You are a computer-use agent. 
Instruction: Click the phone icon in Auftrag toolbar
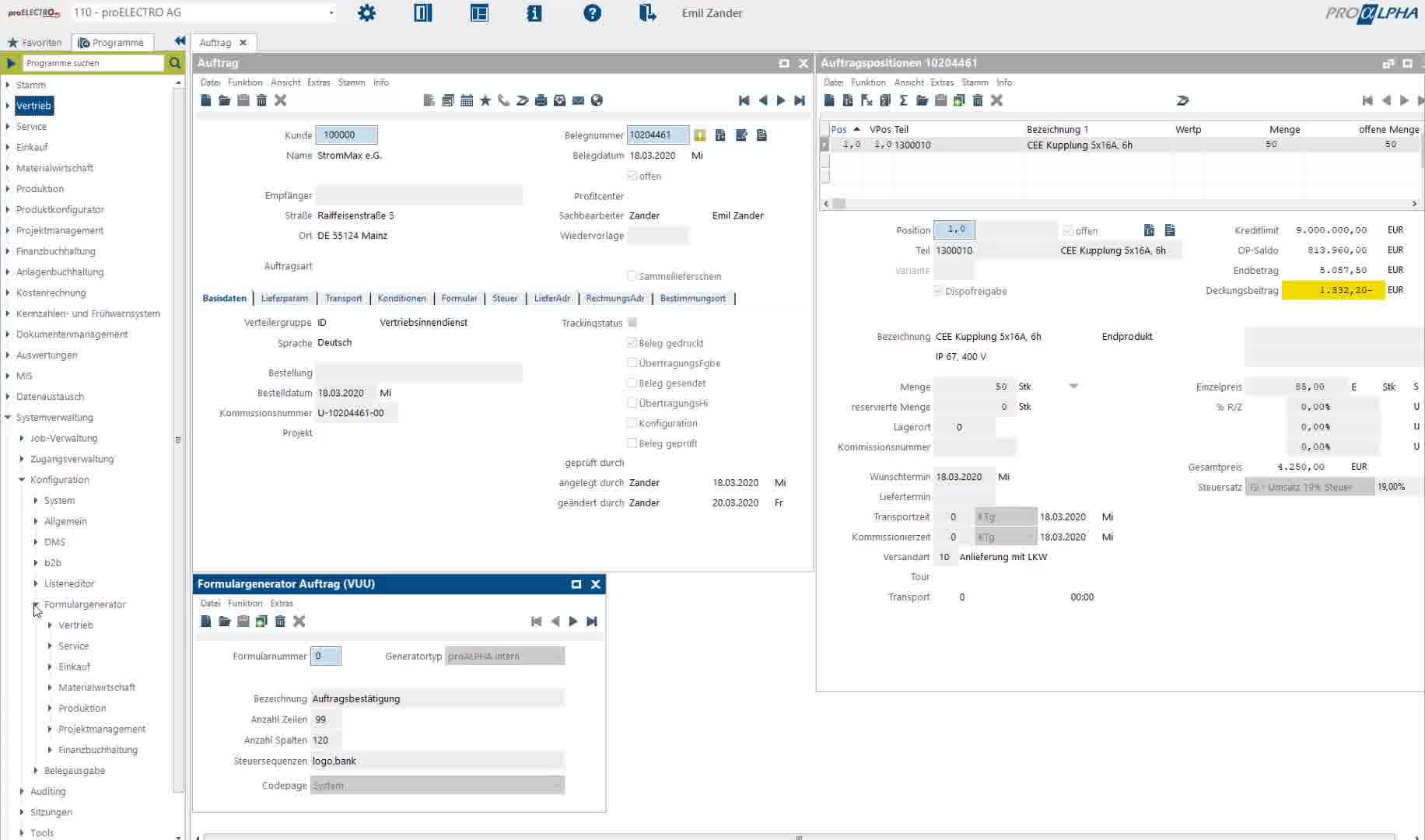point(504,100)
